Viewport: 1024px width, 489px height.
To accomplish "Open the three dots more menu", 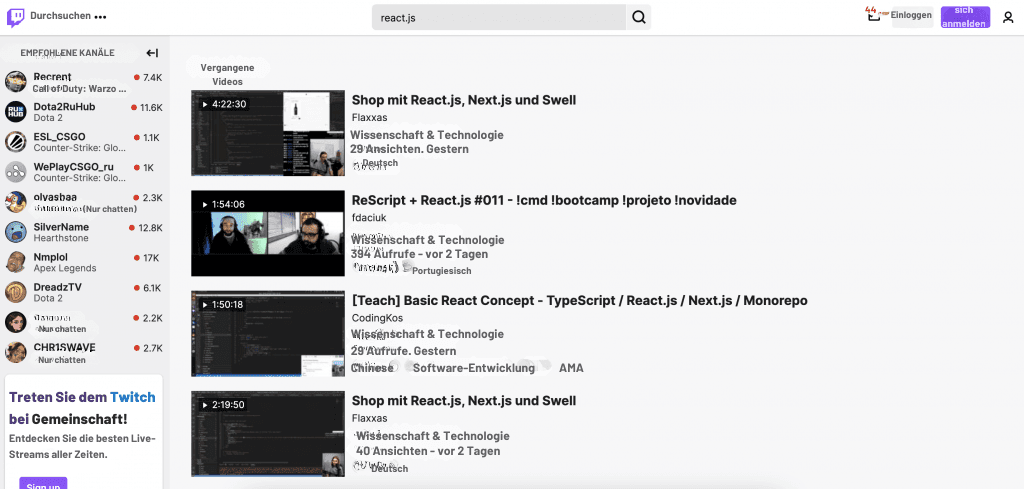I will (x=100, y=17).
